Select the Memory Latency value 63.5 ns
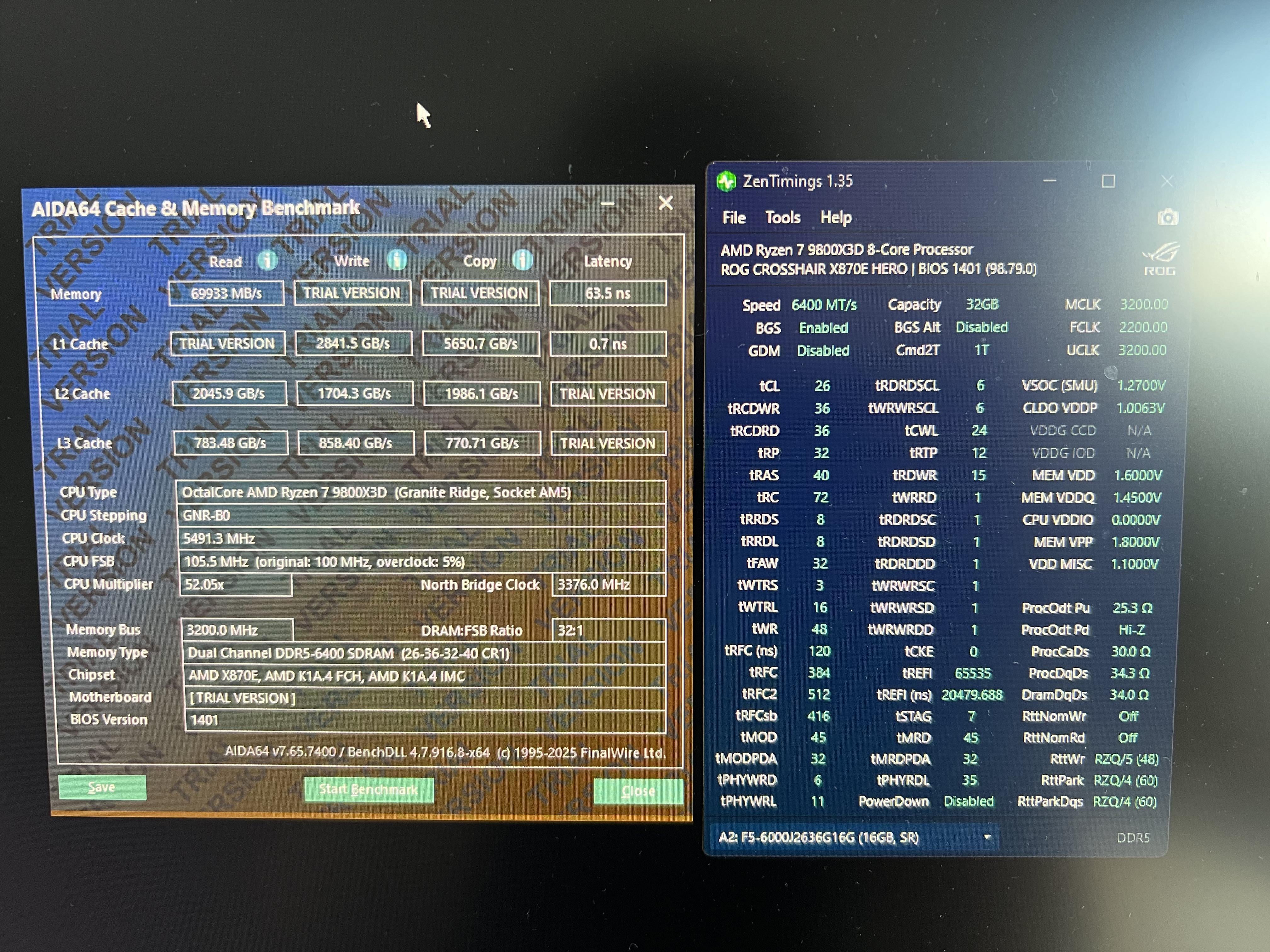1270x952 pixels. pyautogui.click(x=608, y=293)
